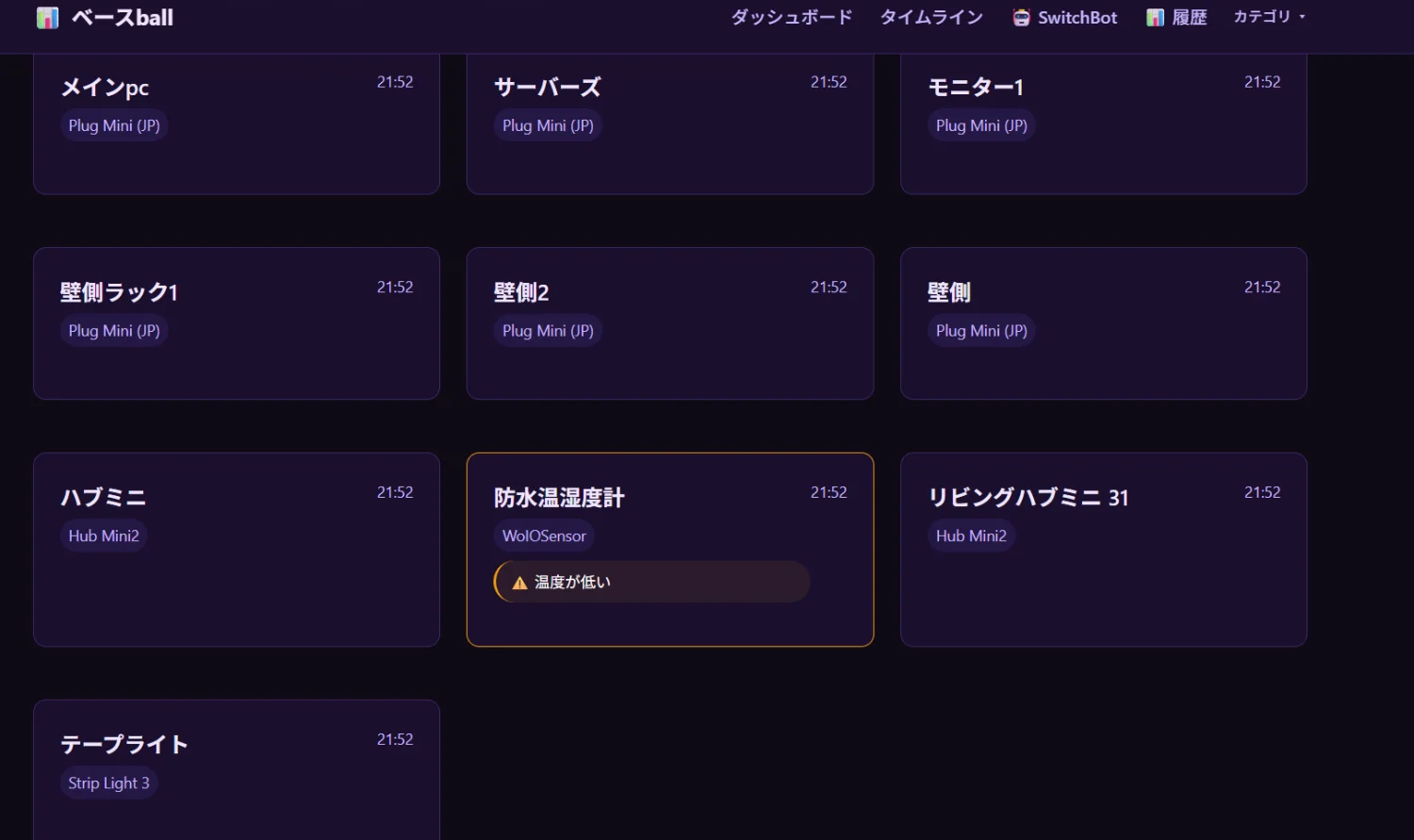Click the SwitchBot robot icon
This screenshot has height=840, width=1414.
[1021, 18]
